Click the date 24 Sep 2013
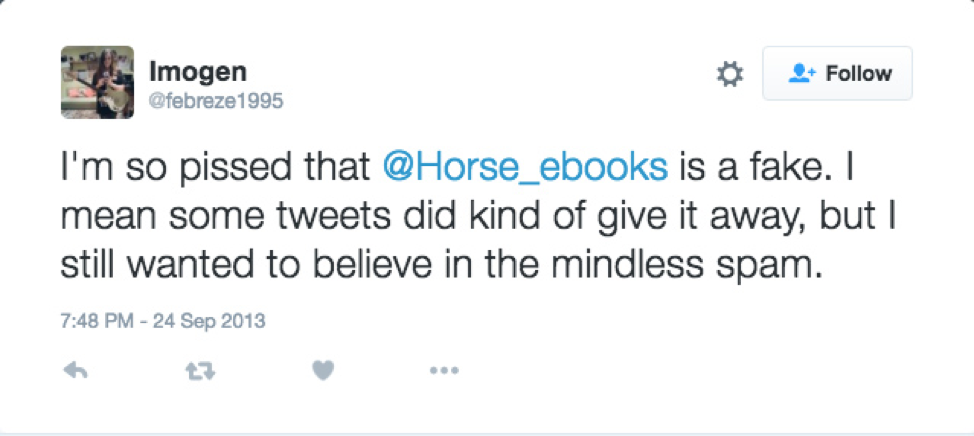Screen dimensions: 974x436 point(209,321)
